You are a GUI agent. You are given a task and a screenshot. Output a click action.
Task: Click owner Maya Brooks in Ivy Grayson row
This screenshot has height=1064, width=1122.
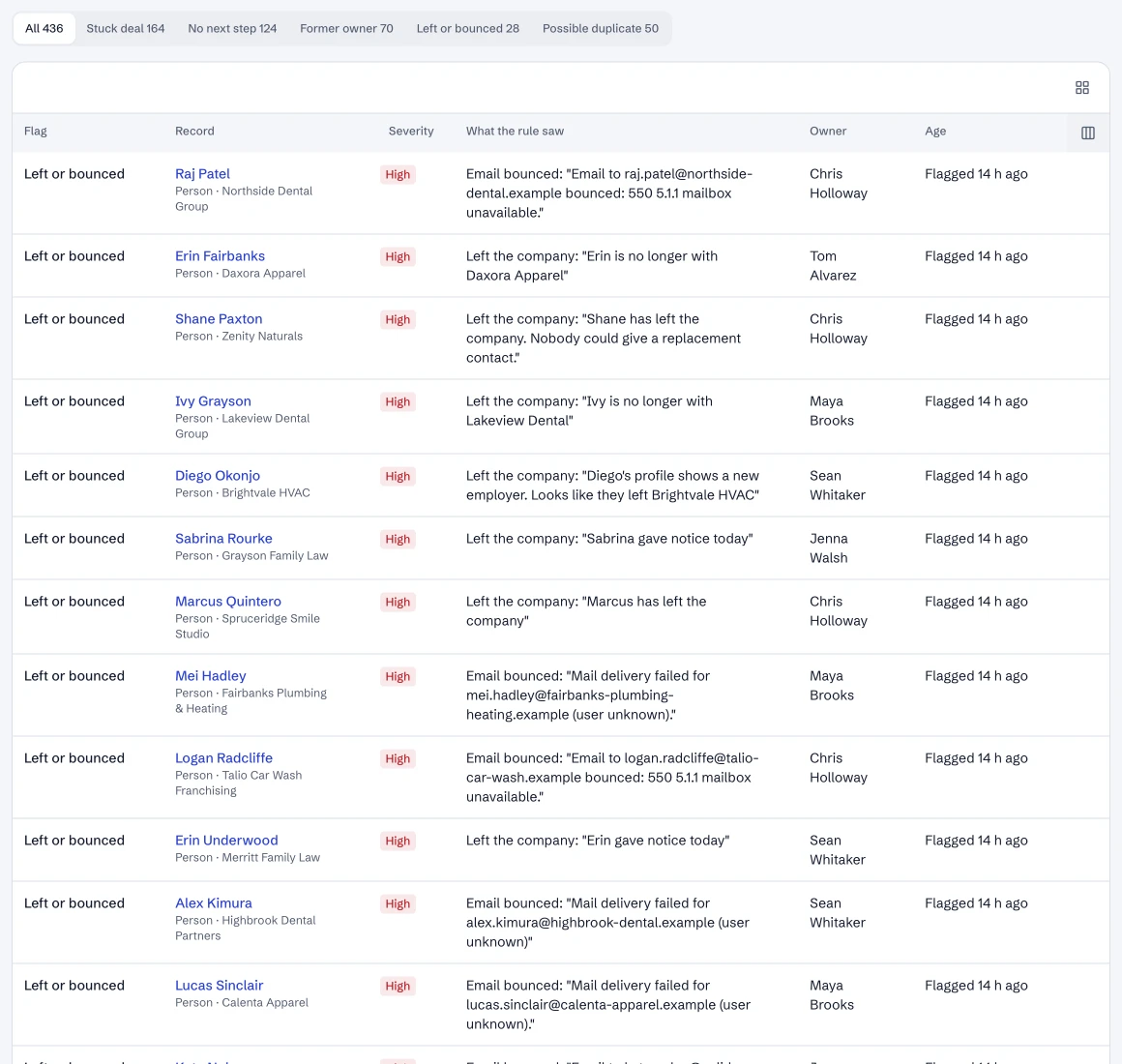click(832, 411)
